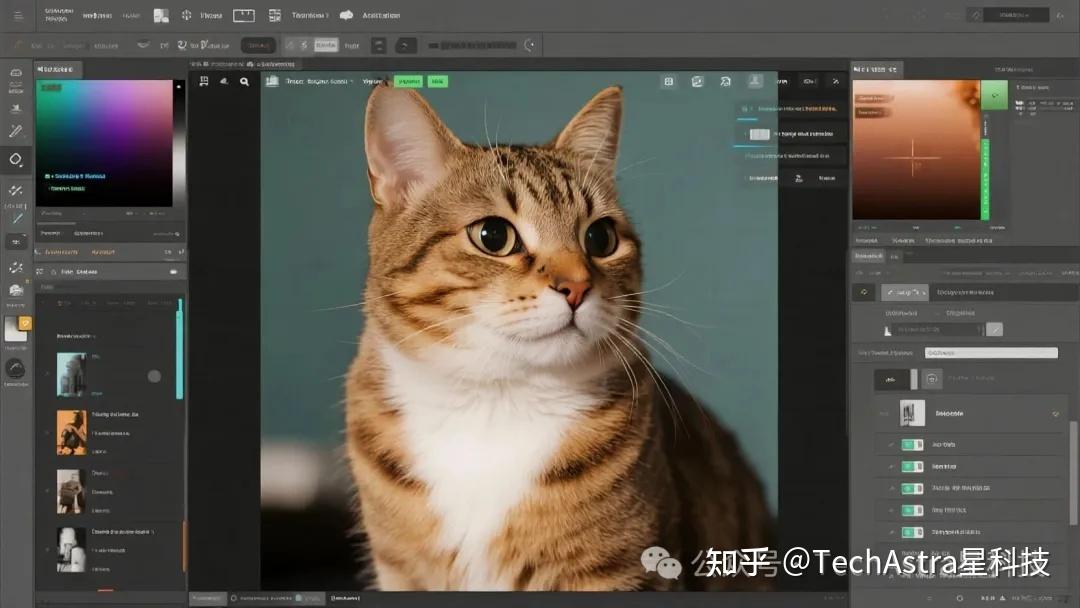Select the blue diagonal brush tool

pyautogui.click(x=16, y=218)
